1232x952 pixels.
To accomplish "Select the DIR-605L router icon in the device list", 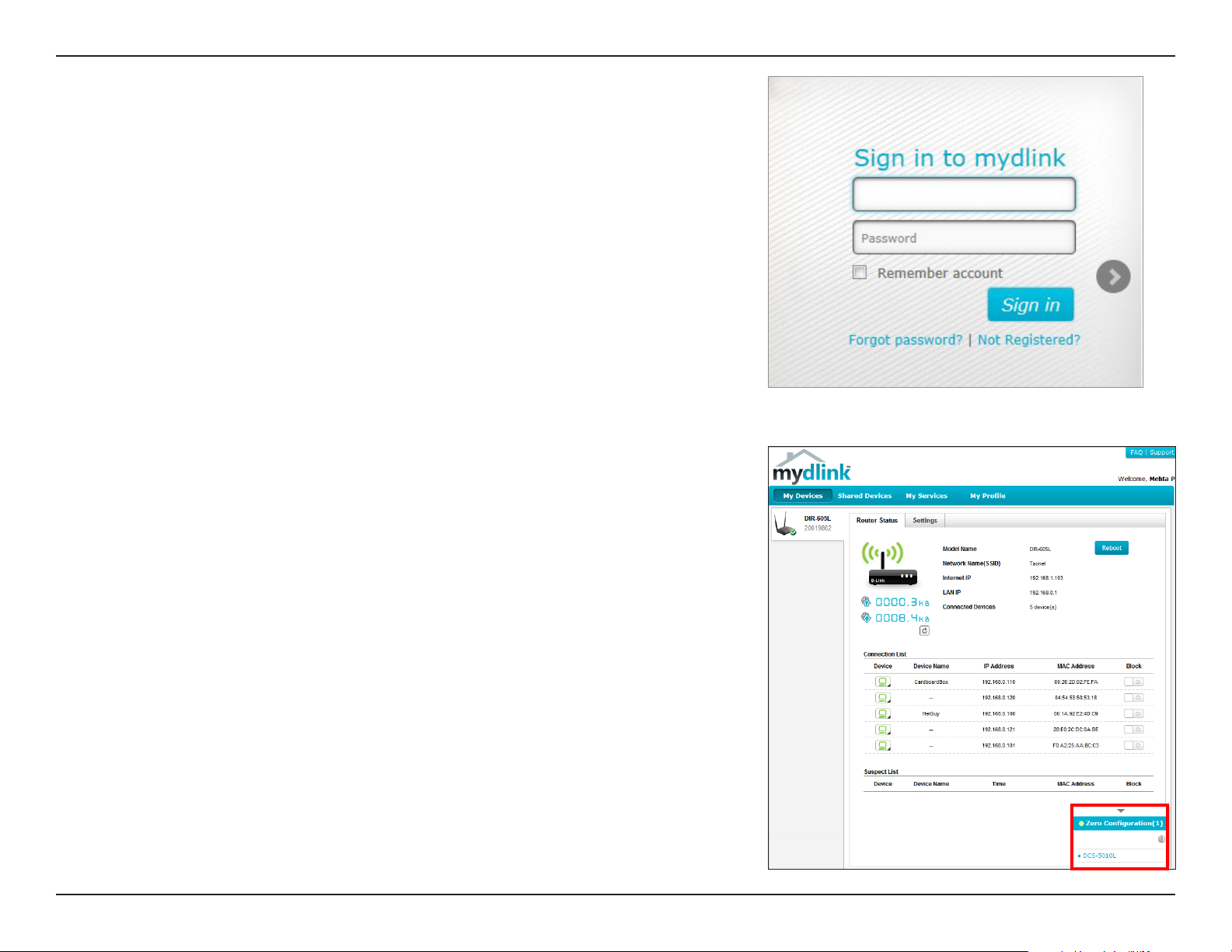I will [786, 525].
